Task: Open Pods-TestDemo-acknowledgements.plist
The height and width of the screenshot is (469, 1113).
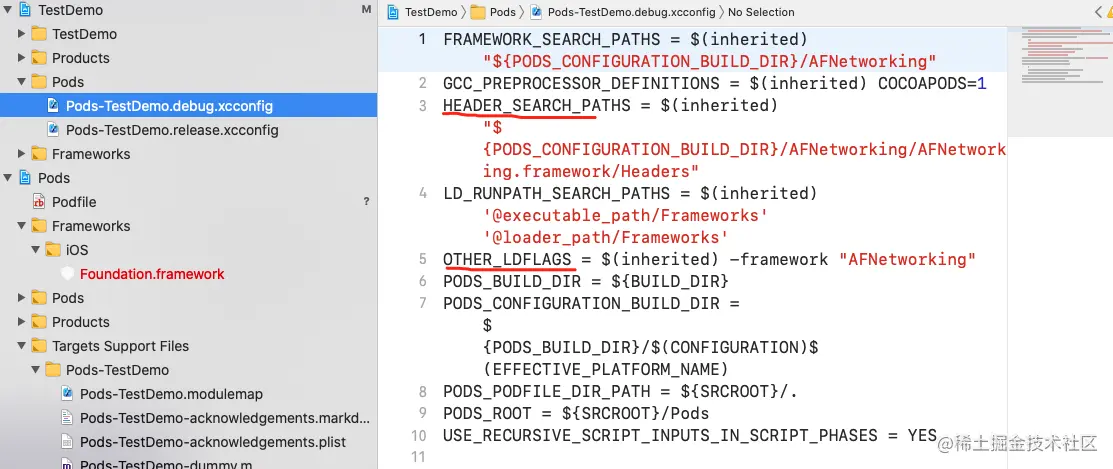Action: pyautogui.click(x=213, y=442)
